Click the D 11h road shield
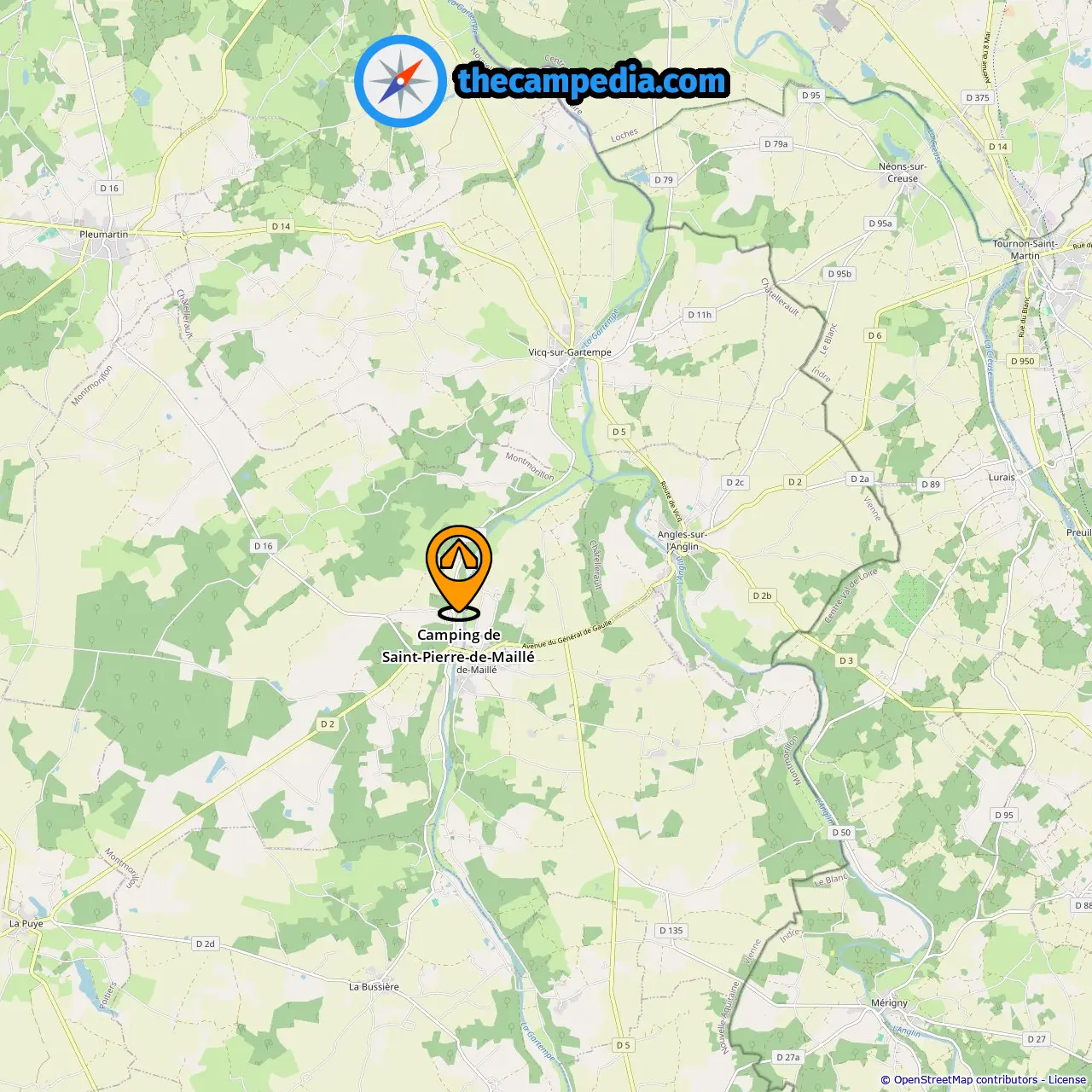Screen dimensions: 1092x1092 click(700, 315)
